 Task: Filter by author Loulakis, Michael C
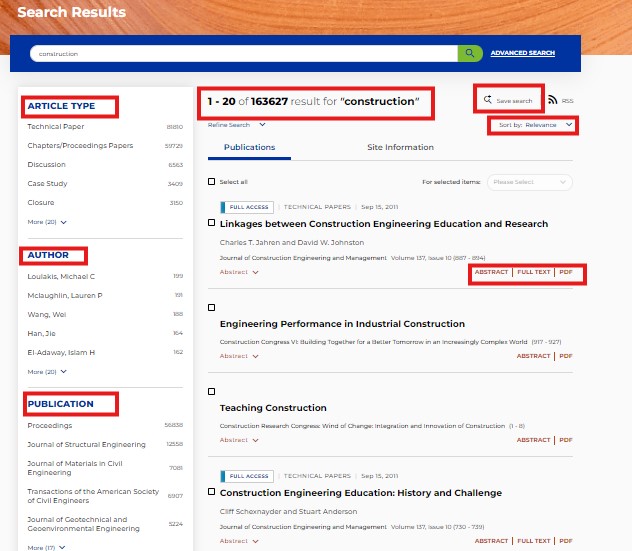[61, 276]
